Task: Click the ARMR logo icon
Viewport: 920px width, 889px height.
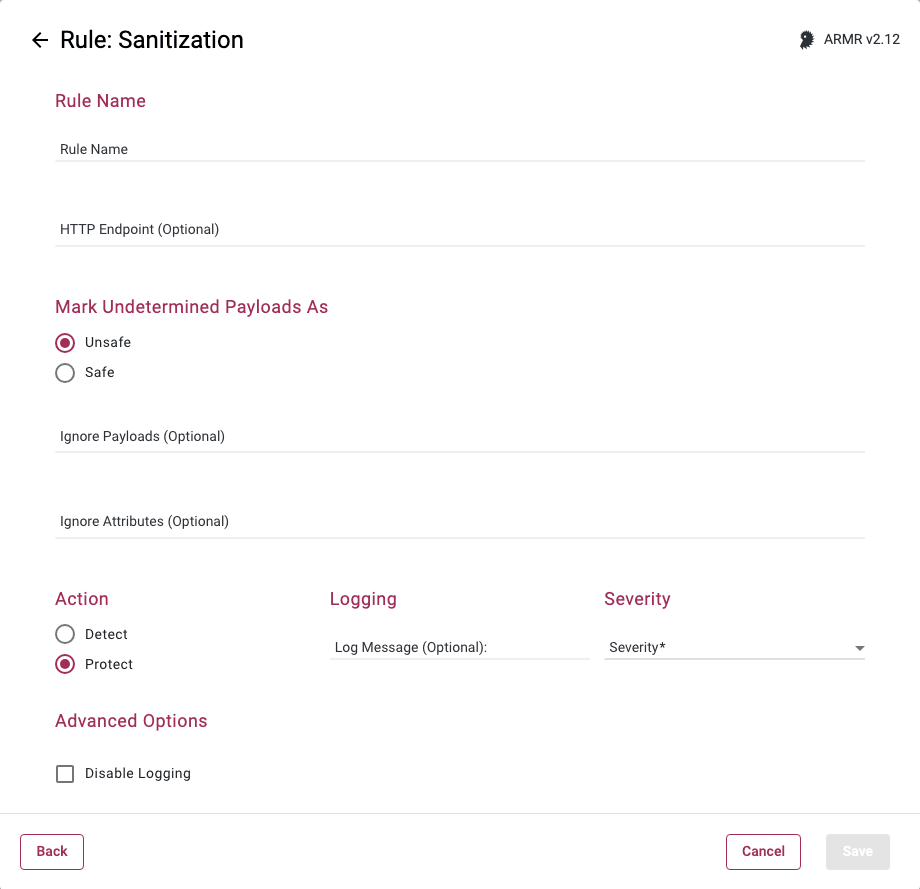Action: pyautogui.click(x=806, y=40)
